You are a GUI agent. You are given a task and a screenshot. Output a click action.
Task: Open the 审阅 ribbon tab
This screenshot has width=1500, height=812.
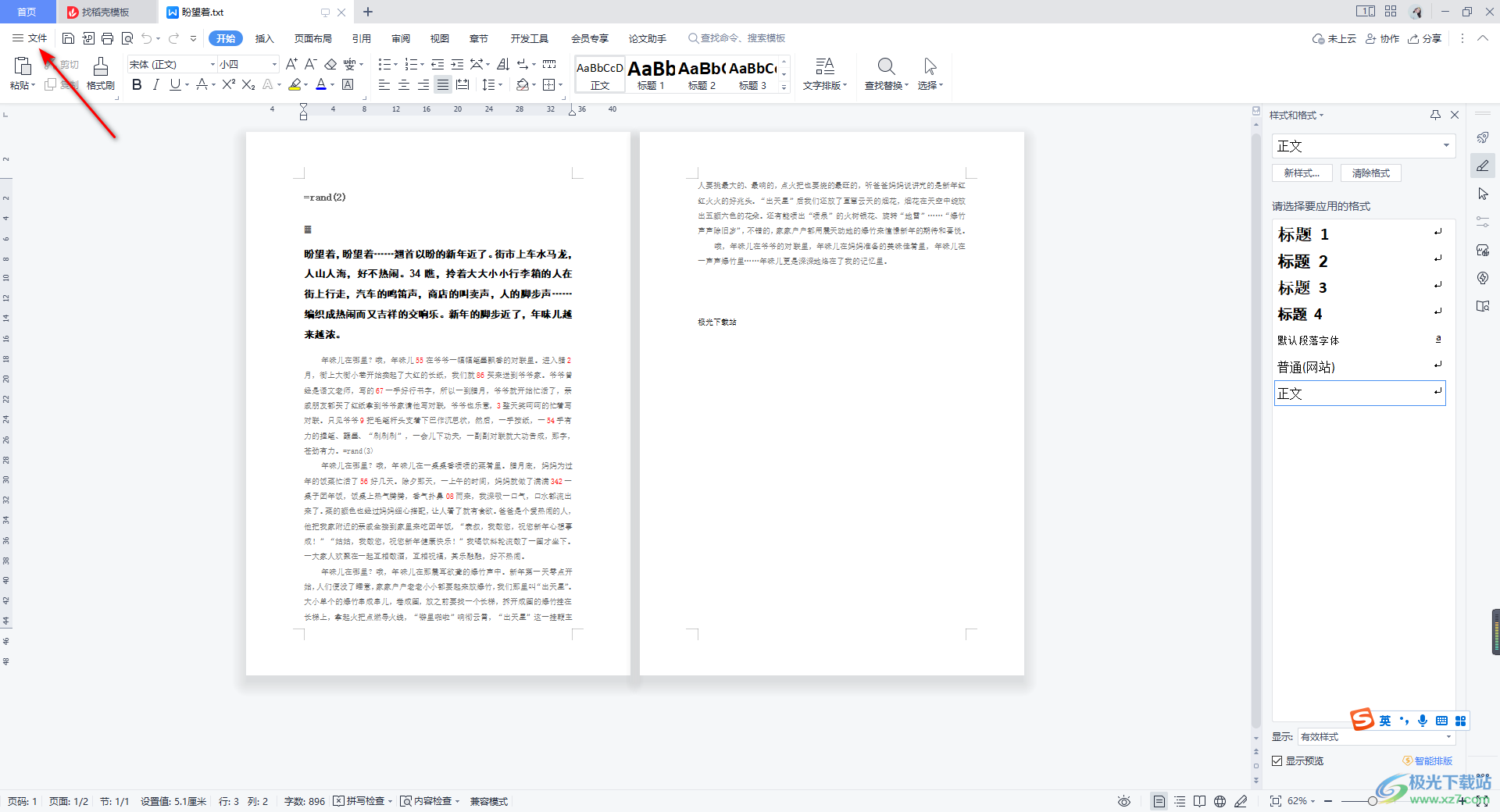point(401,38)
